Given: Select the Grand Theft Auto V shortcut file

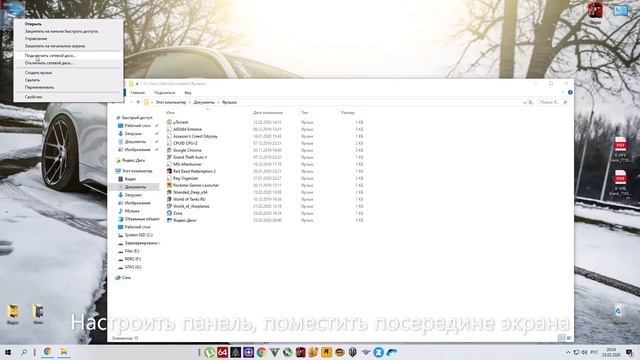Looking at the screenshot, I should point(187,157).
